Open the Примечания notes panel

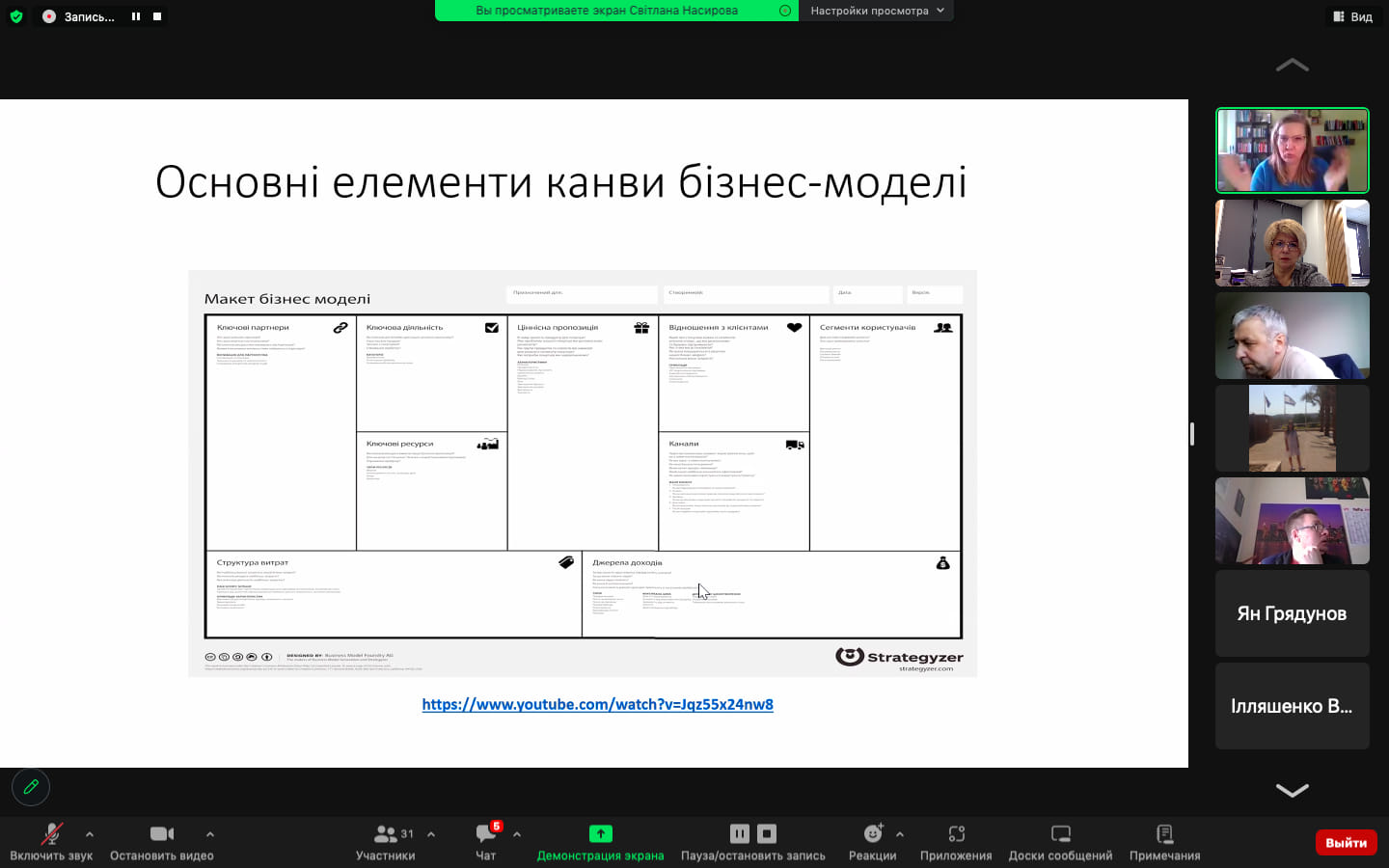pyautogui.click(x=1165, y=841)
